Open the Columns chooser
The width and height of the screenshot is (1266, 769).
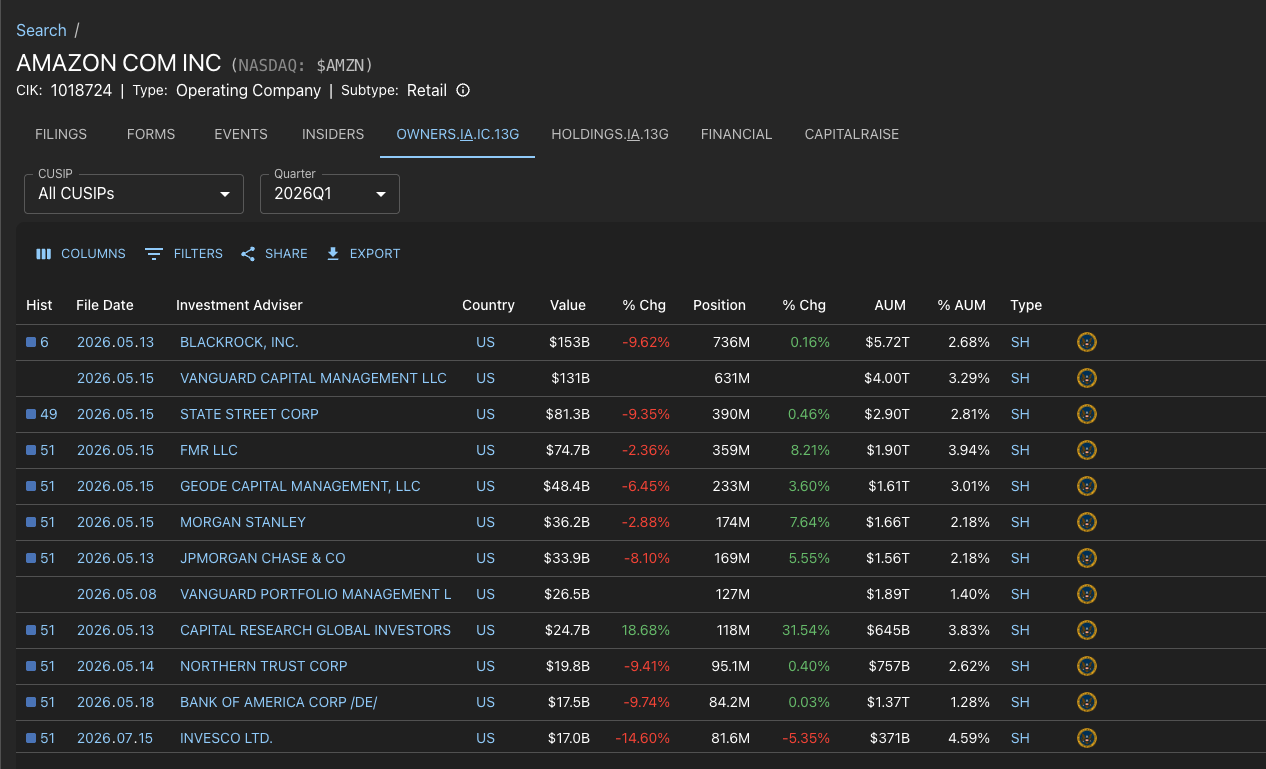click(80, 254)
